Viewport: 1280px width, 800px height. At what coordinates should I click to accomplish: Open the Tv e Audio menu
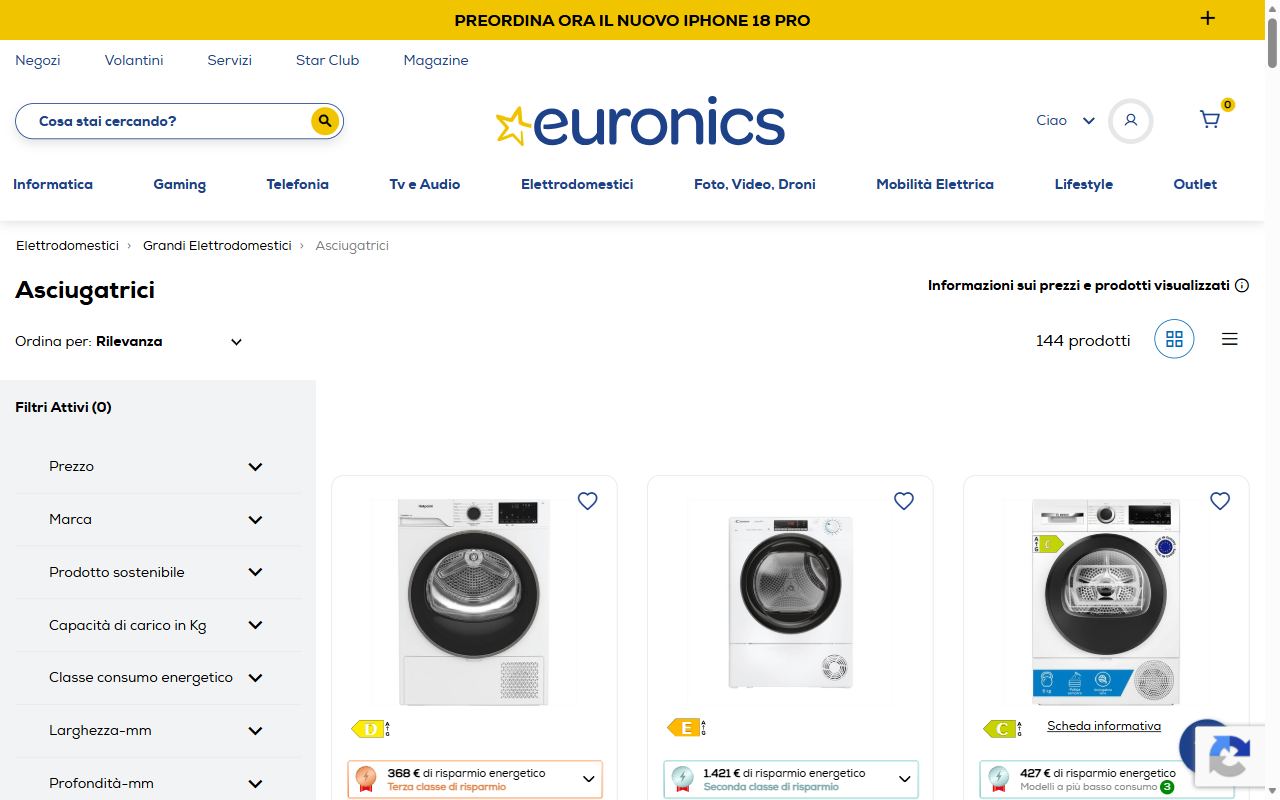pos(425,184)
